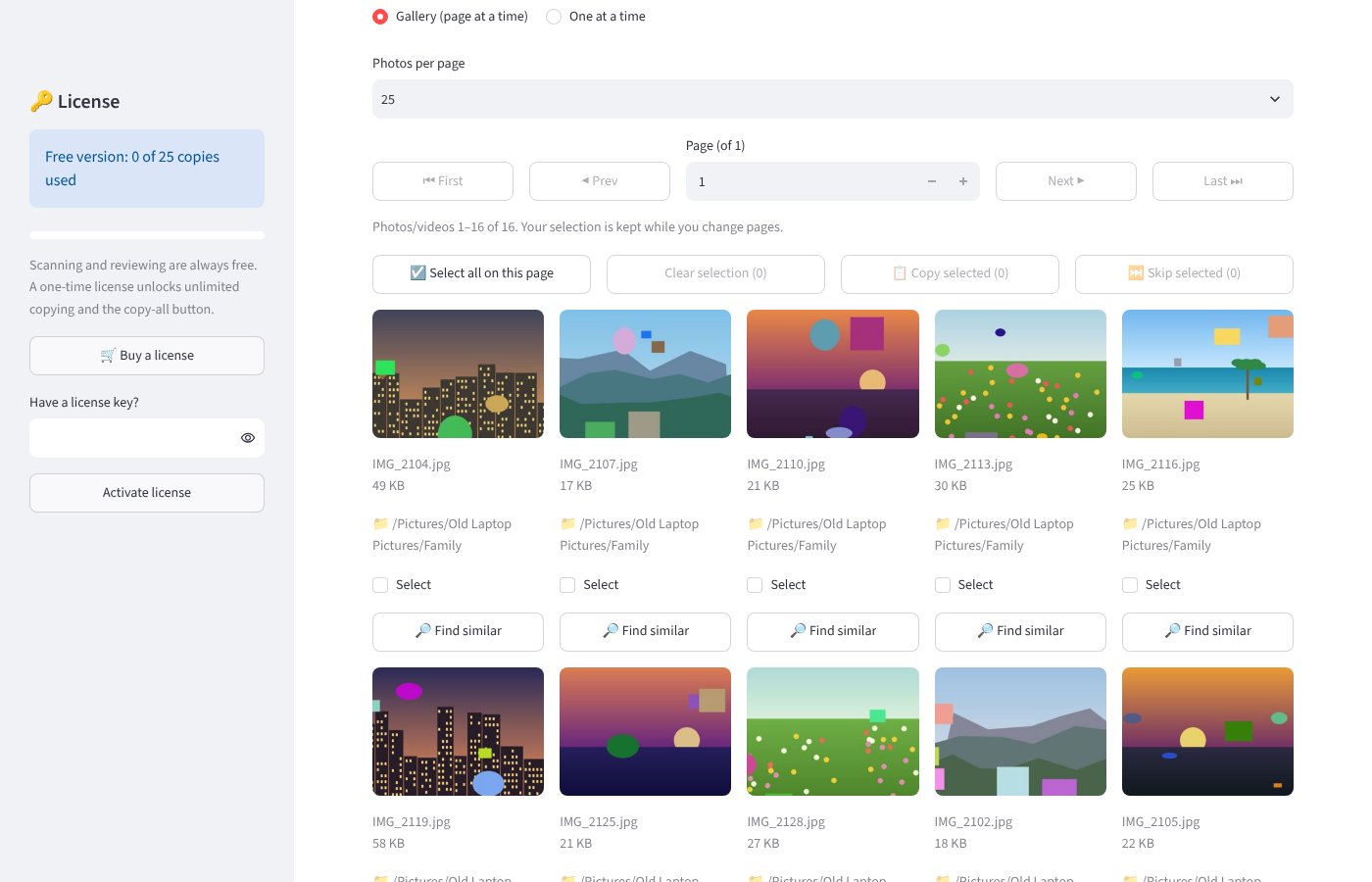Focus the license key input field

pyautogui.click(x=131, y=438)
